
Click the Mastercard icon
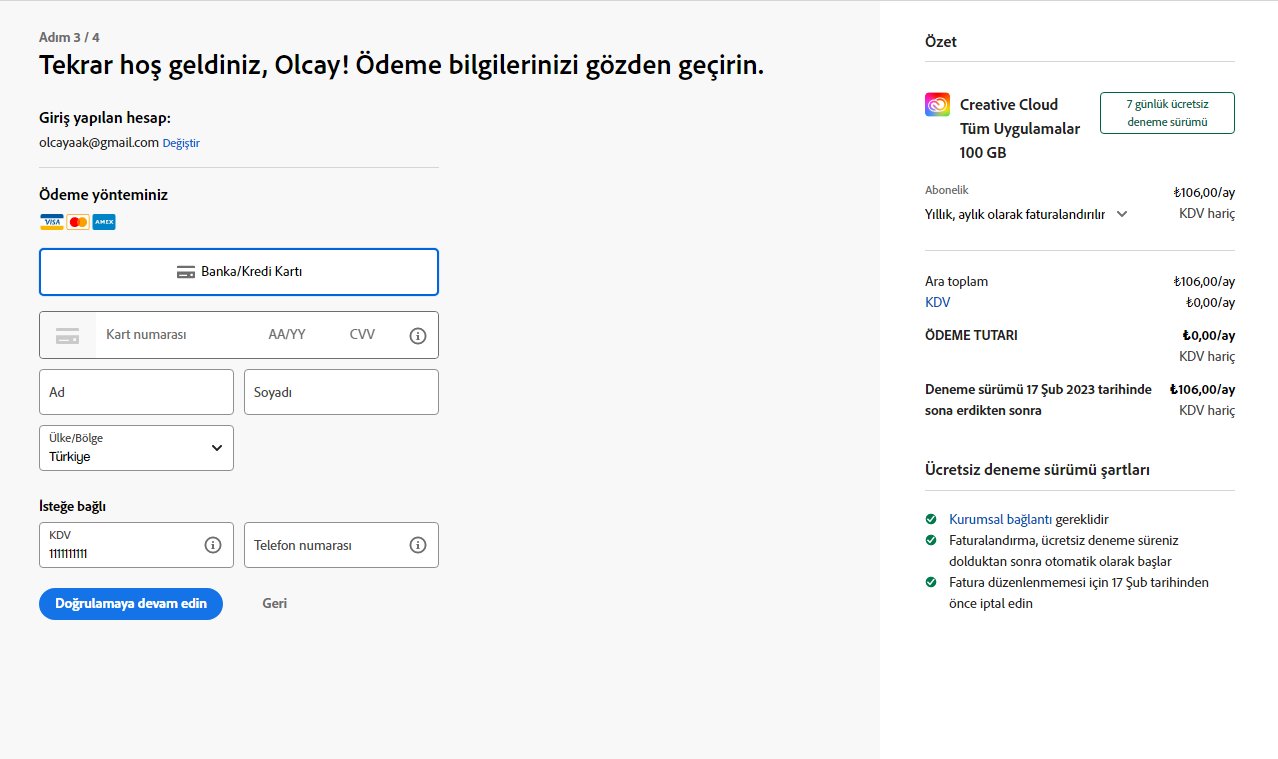click(x=78, y=222)
